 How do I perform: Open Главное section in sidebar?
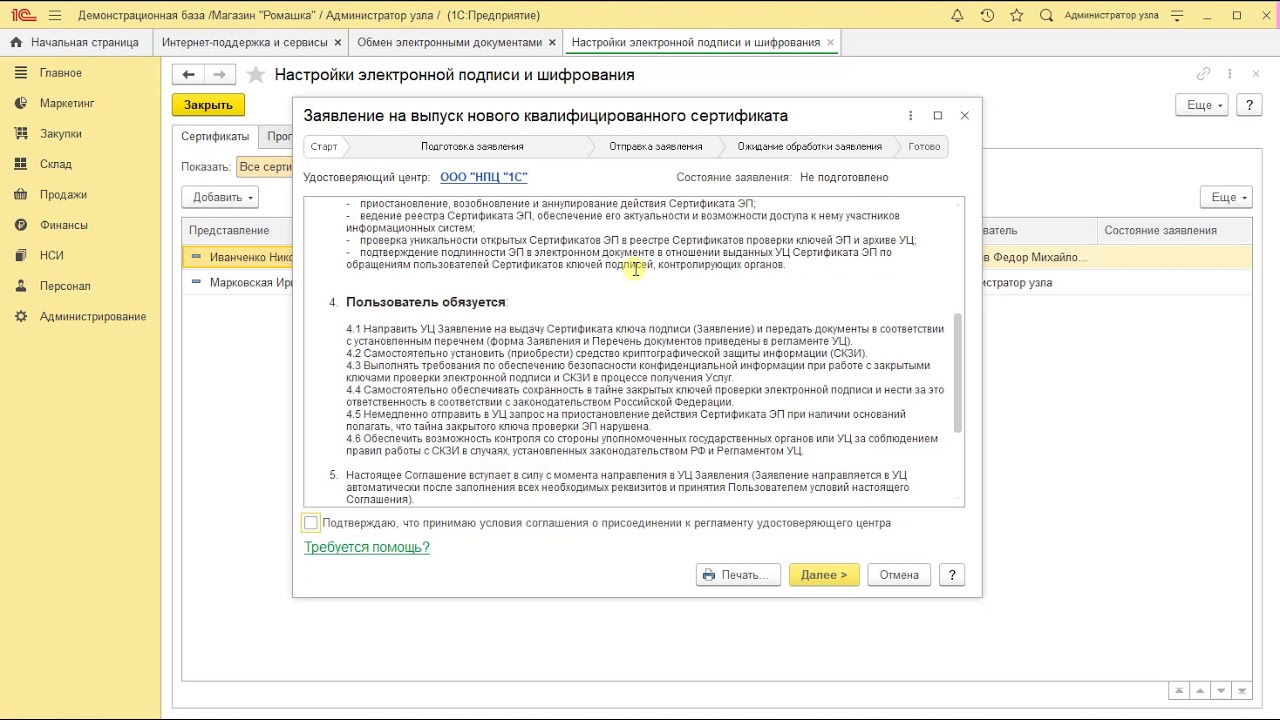pos(61,73)
